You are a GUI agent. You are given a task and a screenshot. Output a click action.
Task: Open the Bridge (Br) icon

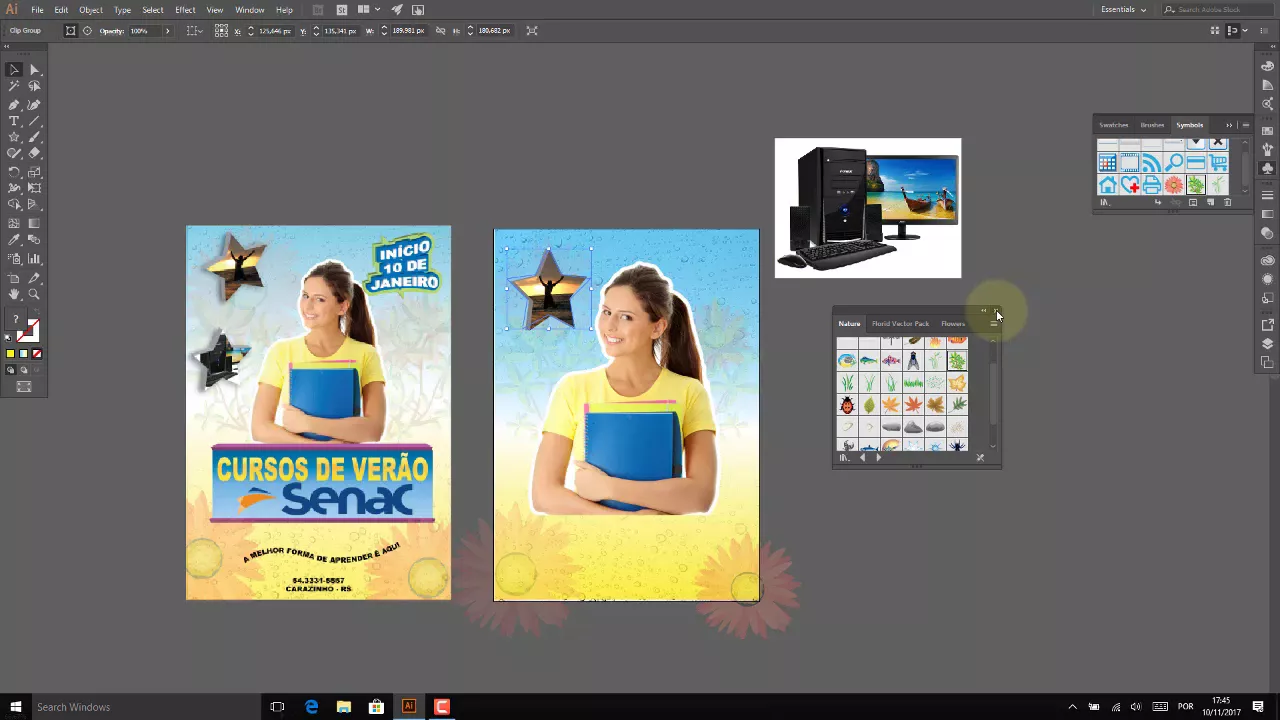pos(317,9)
